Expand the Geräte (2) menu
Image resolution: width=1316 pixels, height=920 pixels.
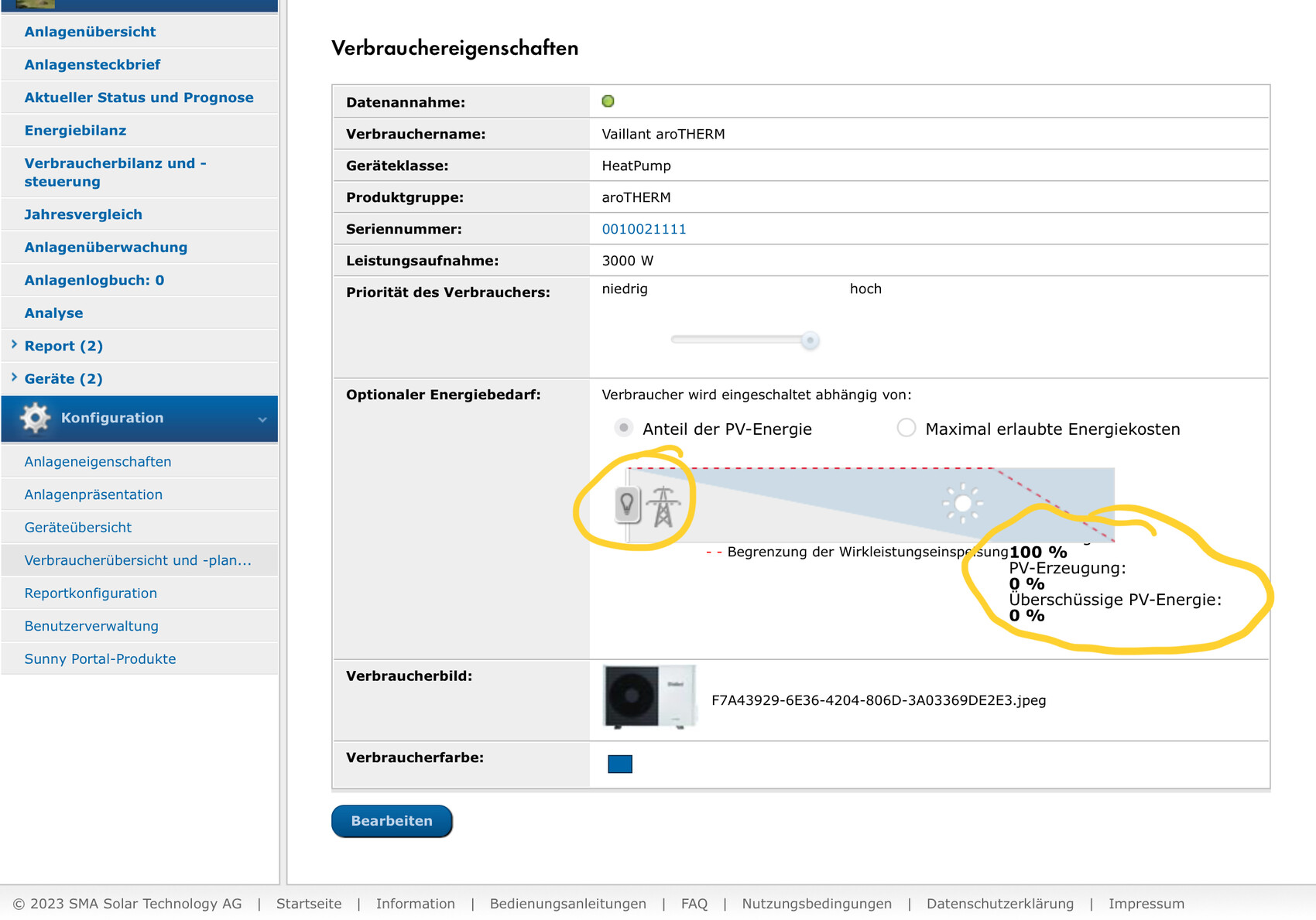point(63,379)
